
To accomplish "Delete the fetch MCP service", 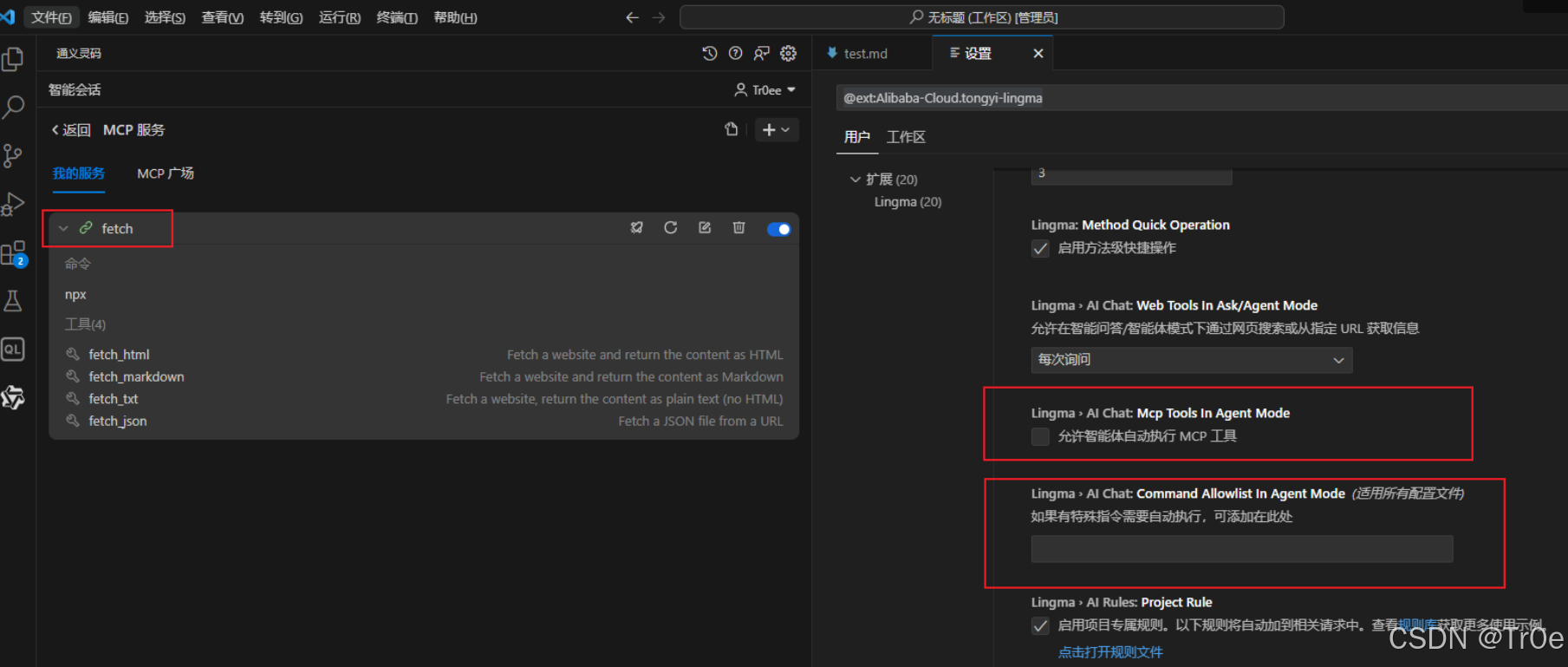I will click(x=738, y=228).
